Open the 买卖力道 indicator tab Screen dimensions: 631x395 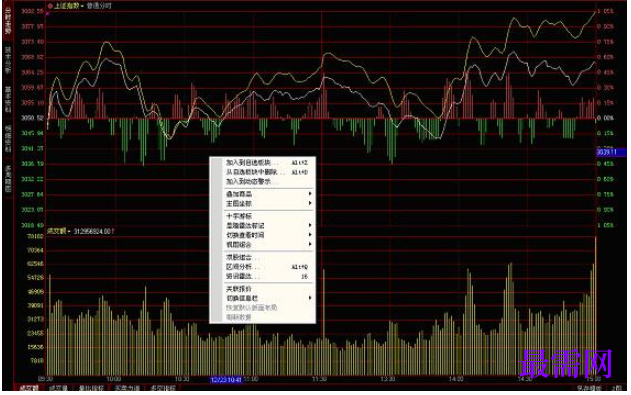(127, 388)
